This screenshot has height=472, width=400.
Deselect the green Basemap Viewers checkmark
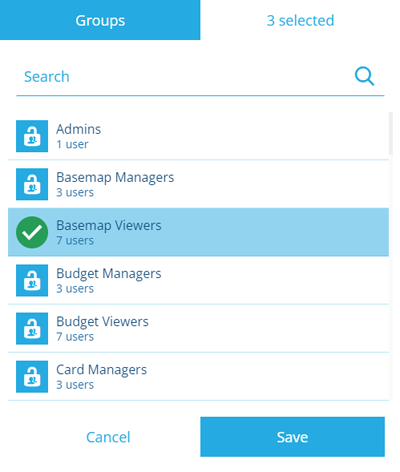coord(32,232)
